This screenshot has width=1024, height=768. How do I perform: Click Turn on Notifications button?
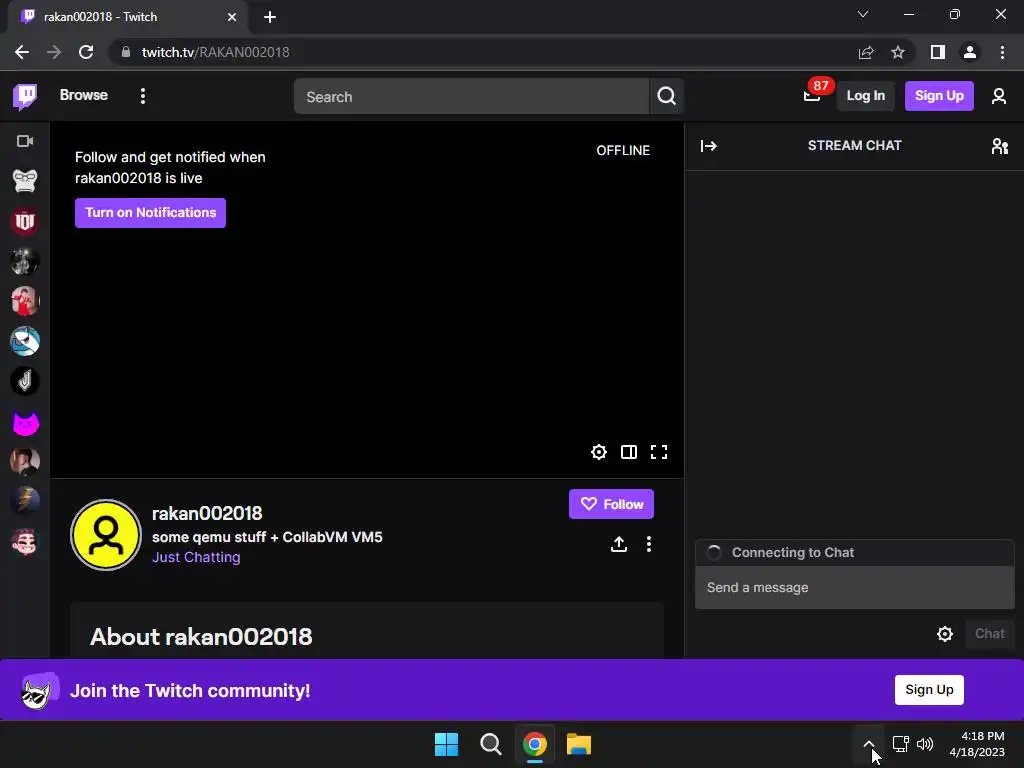tap(150, 213)
